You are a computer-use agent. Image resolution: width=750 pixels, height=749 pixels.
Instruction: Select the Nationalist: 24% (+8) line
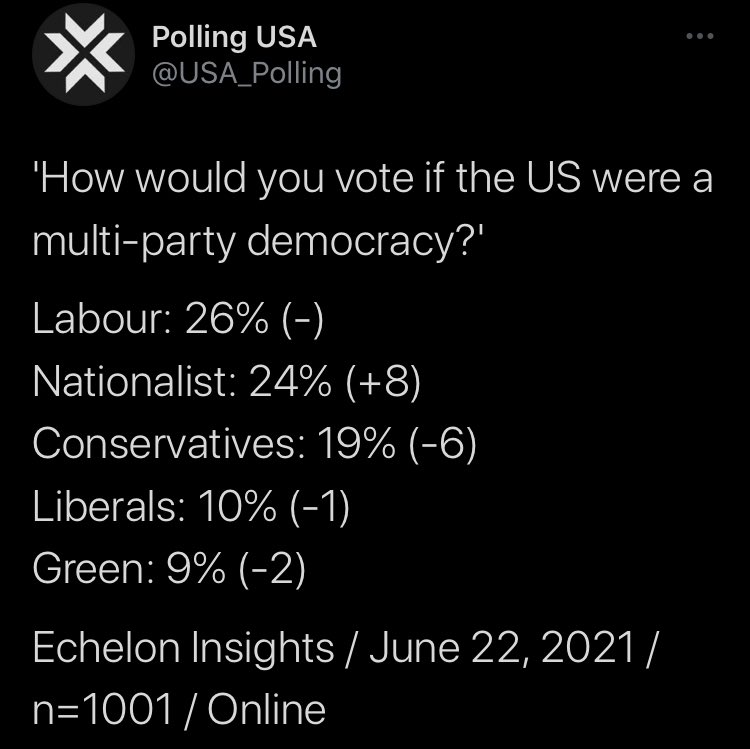click(227, 382)
